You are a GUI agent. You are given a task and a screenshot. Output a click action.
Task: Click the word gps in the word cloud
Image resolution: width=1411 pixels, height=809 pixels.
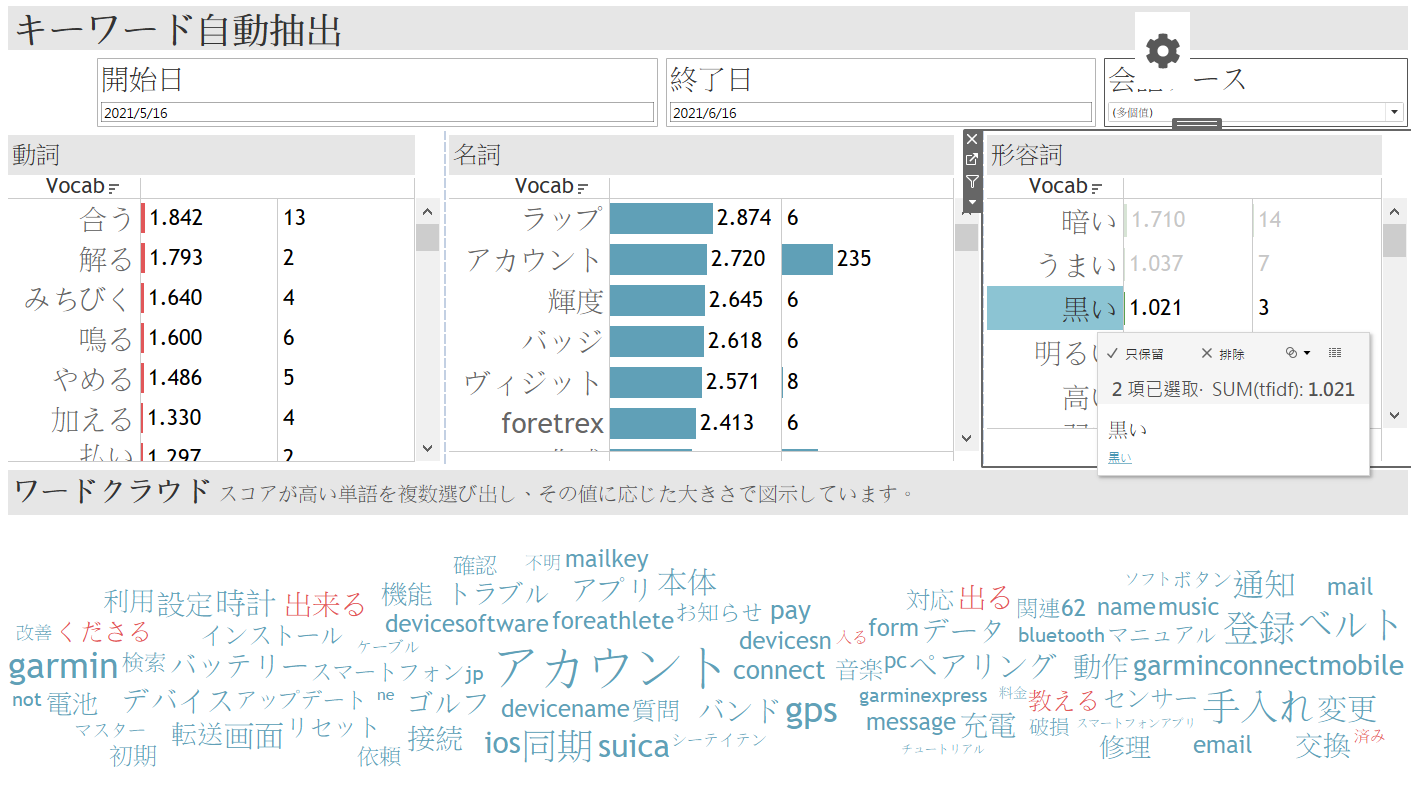[x=811, y=711]
